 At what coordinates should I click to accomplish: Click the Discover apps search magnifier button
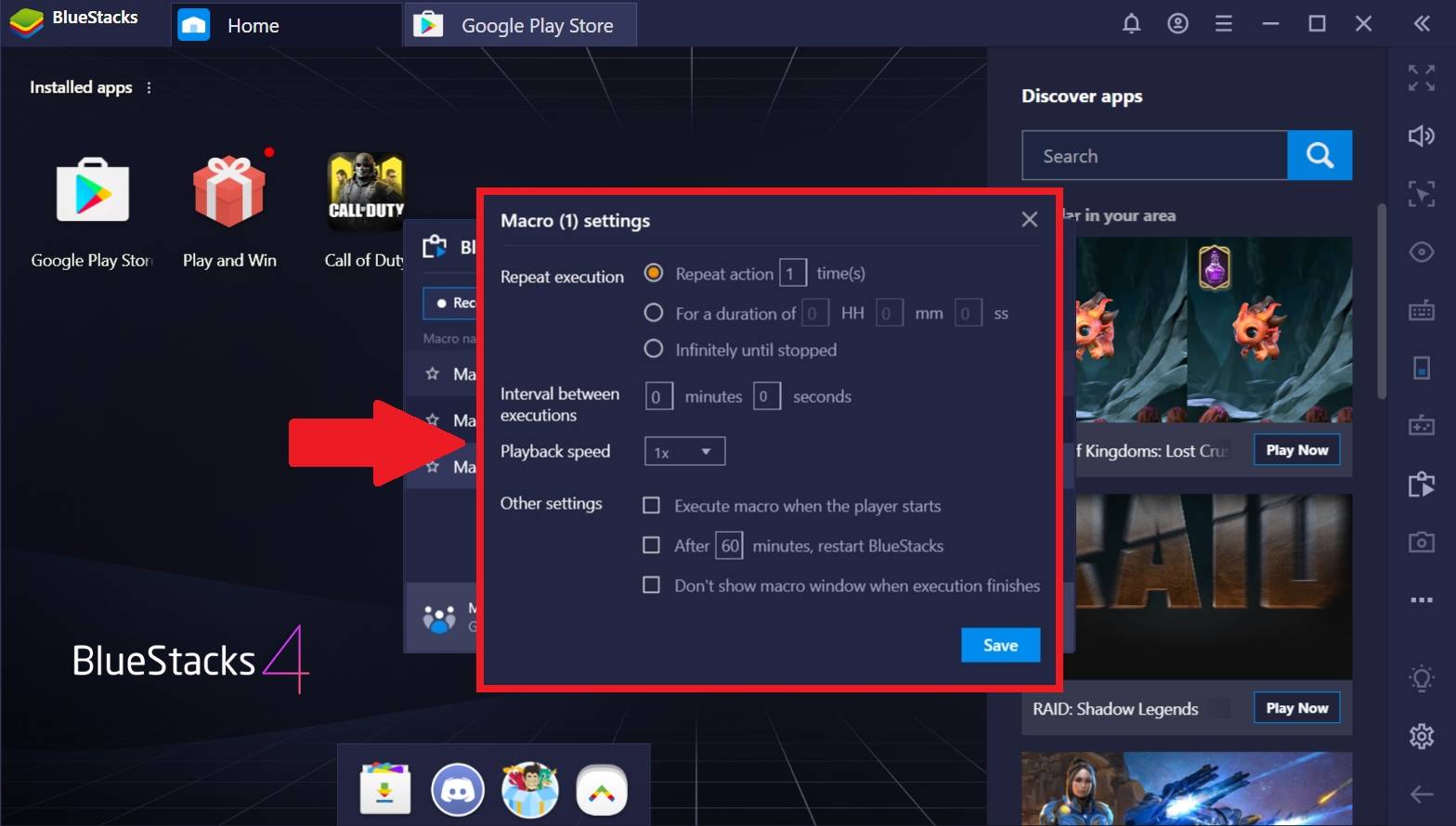click(1319, 155)
